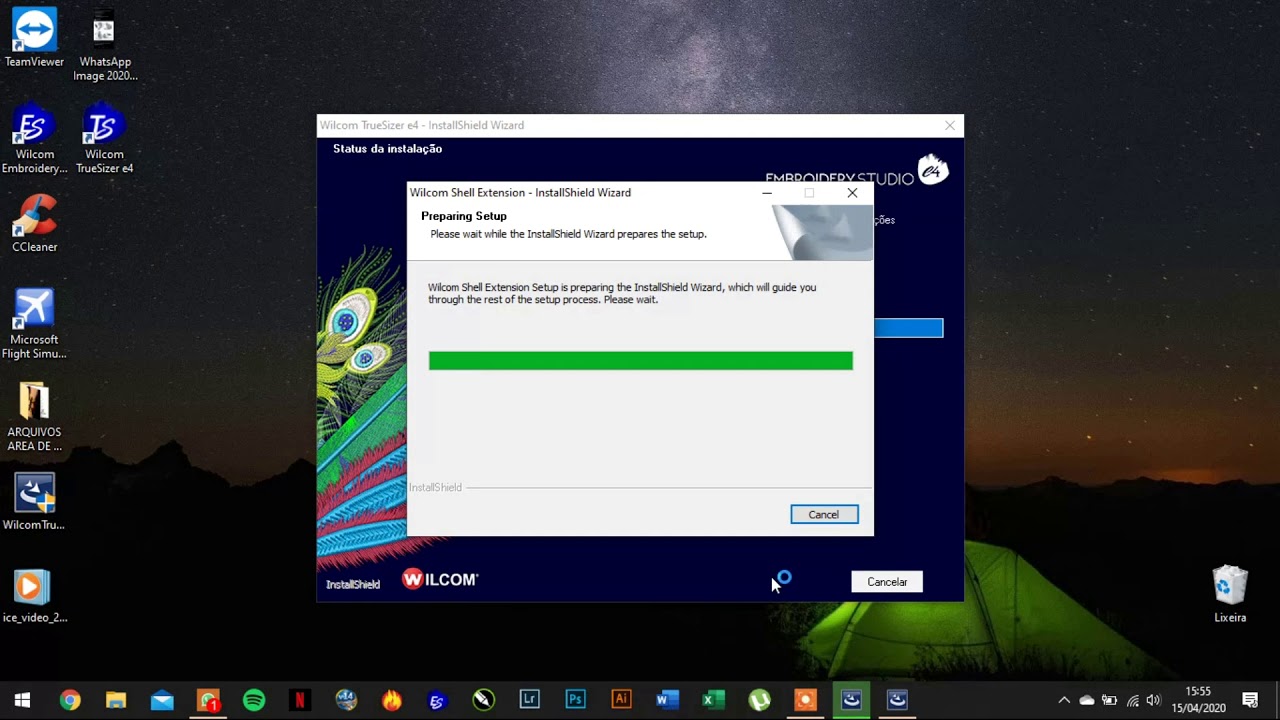Click the blue progress bar in TrueSizer installer
Viewport: 1280px width, 720px height.
pyautogui.click(x=908, y=328)
